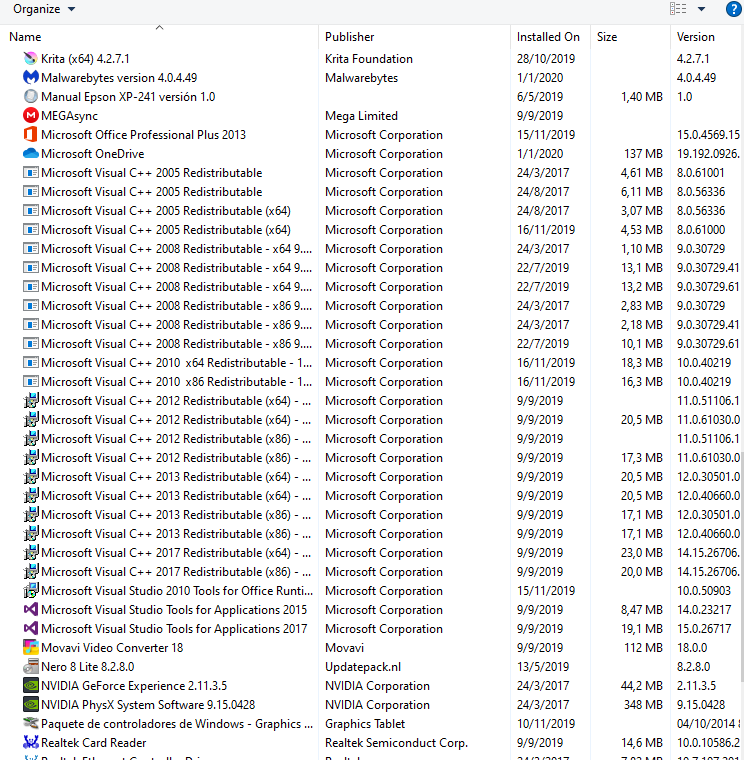744x760 pixels.
Task: Click the 44,2 MB size value
Action: (642, 685)
